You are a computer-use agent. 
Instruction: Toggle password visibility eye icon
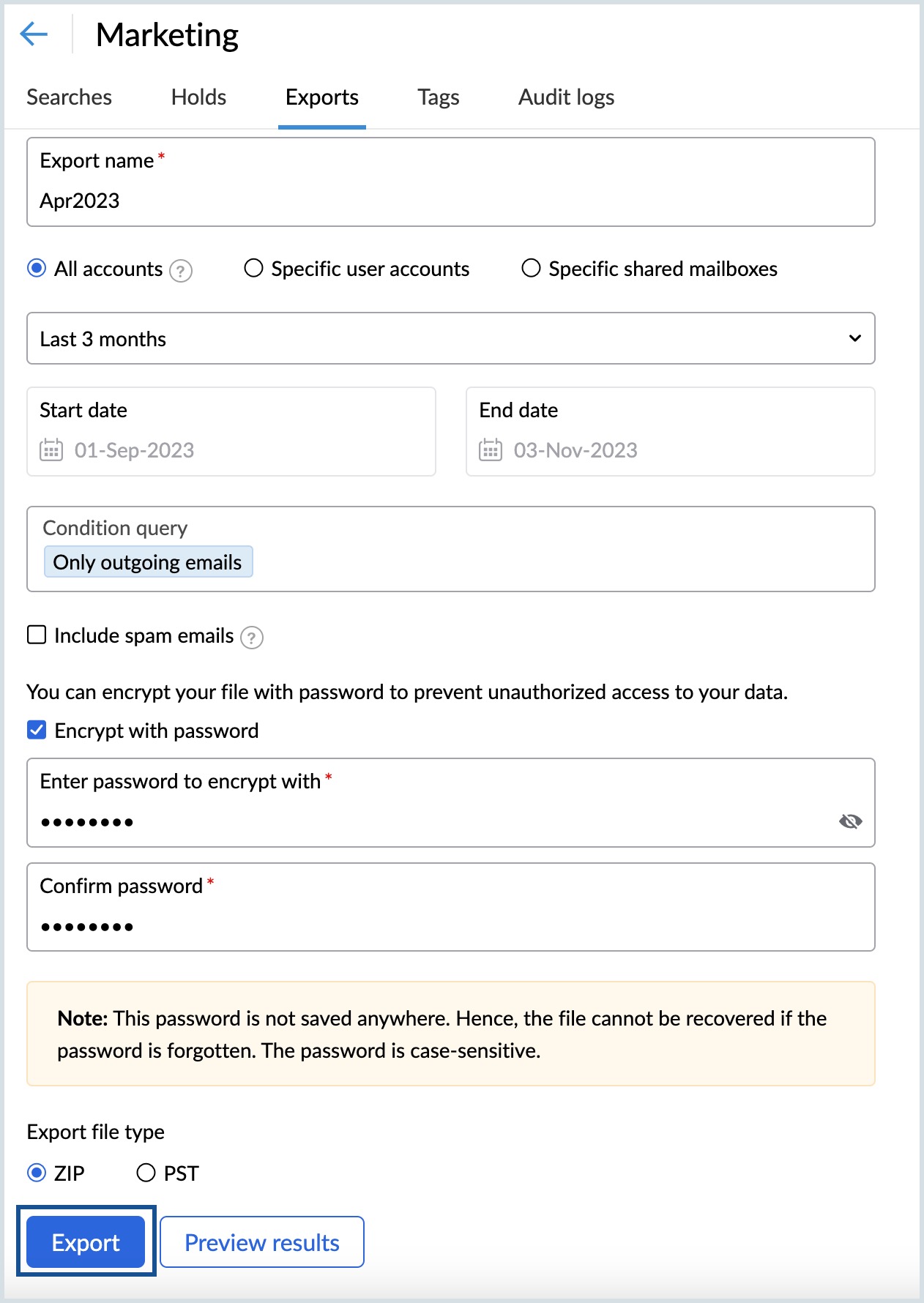850,821
